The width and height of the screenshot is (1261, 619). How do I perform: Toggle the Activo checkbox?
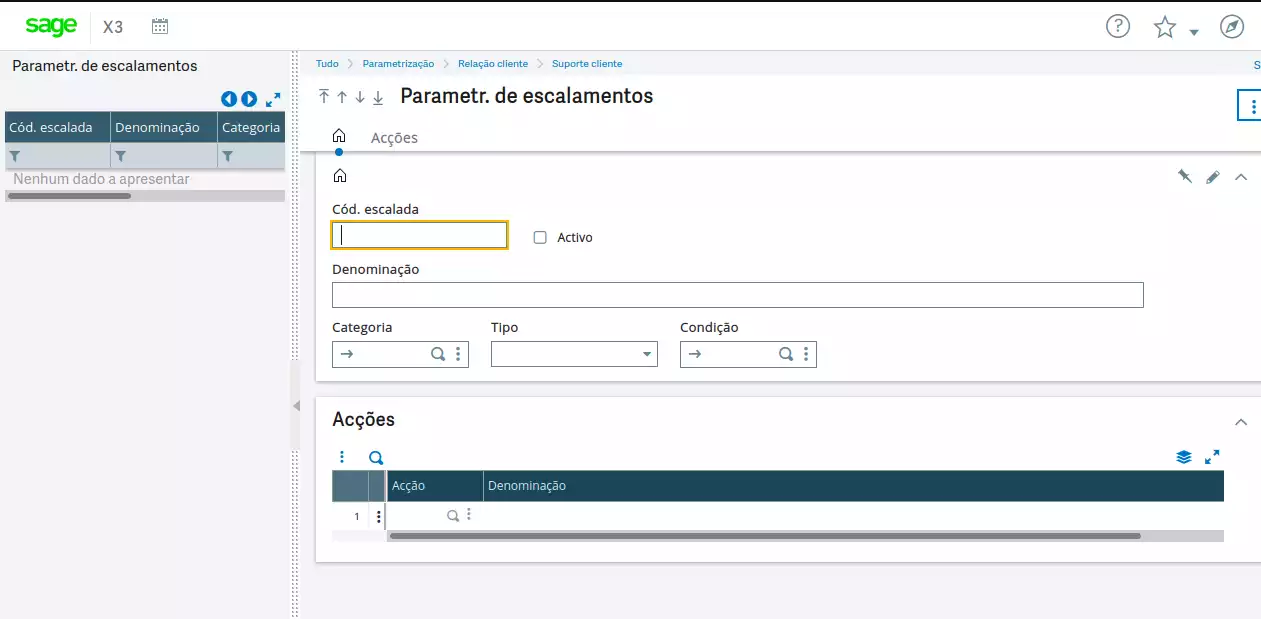pyautogui.click(x=540, y=238)
